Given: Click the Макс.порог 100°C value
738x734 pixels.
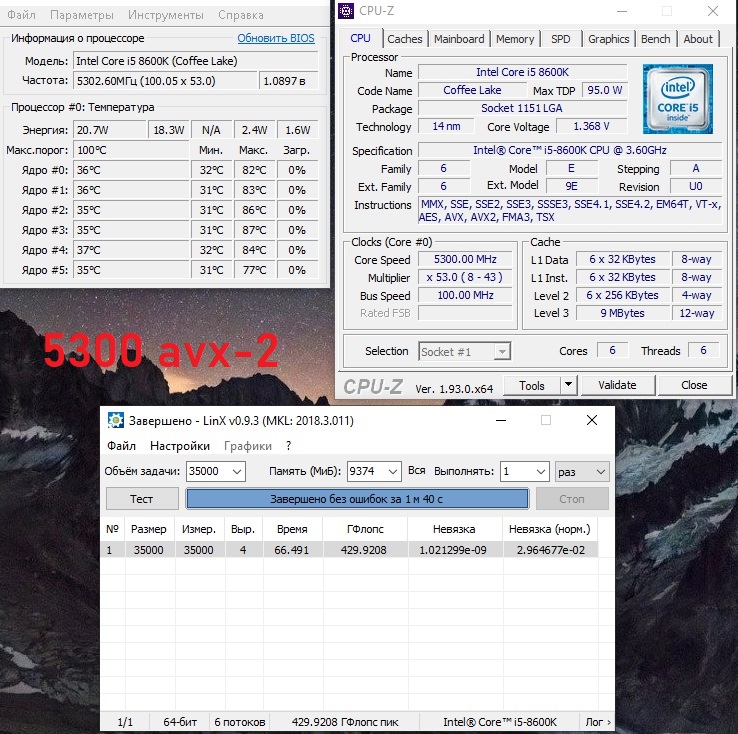Looking at the screenshot, I should (x=131, y=151).
